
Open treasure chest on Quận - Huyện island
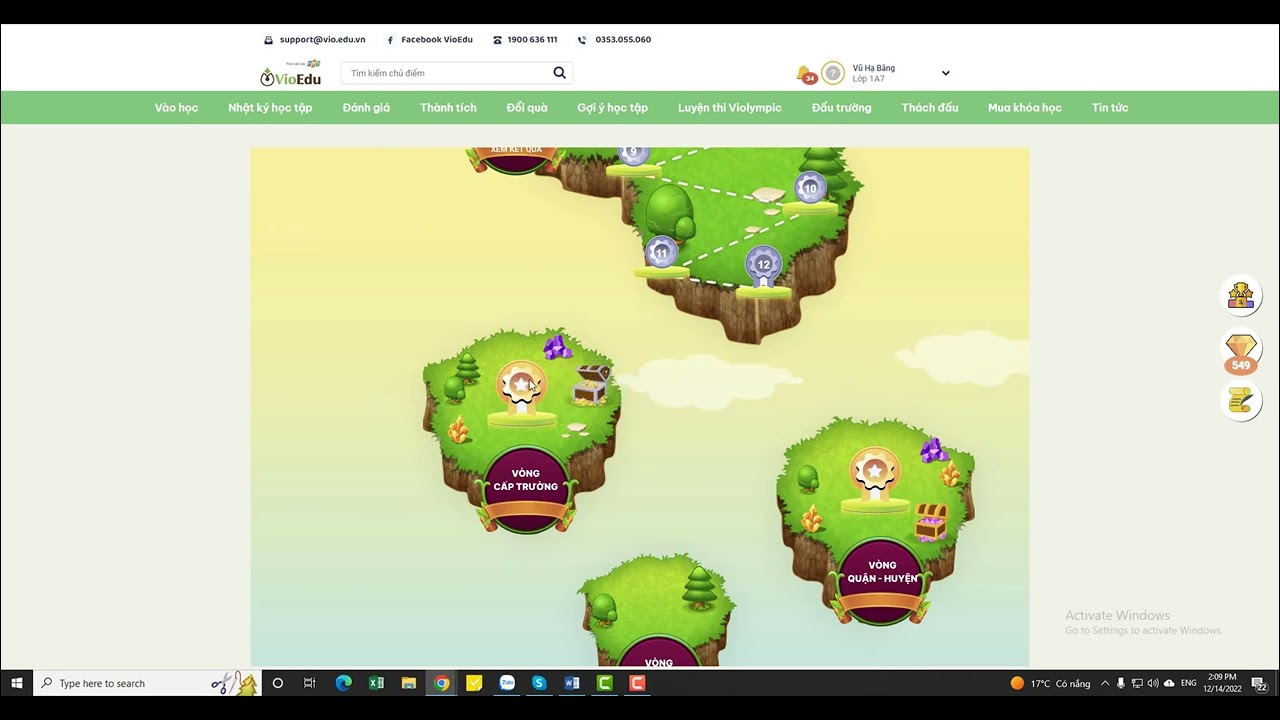[x=931, y=521]
